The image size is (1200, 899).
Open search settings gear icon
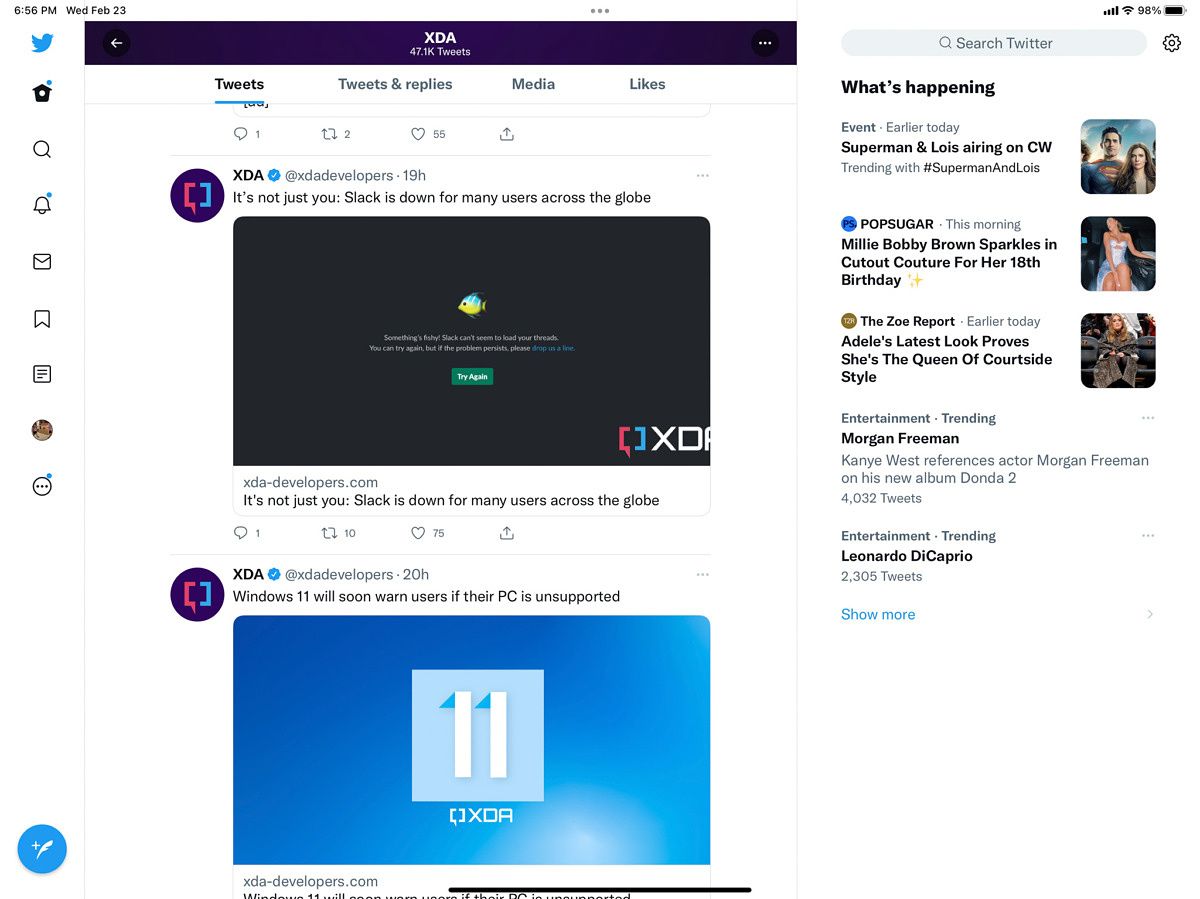(1172, 43)
